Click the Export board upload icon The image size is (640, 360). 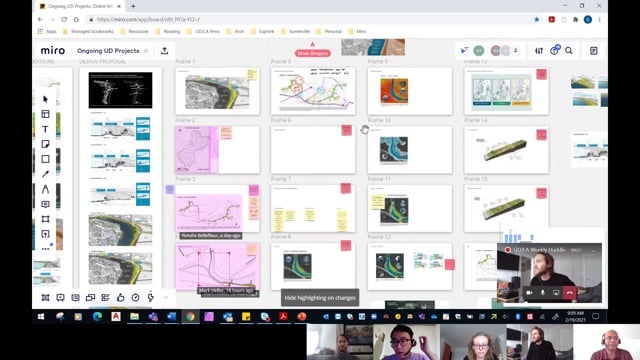pos(164,51)
